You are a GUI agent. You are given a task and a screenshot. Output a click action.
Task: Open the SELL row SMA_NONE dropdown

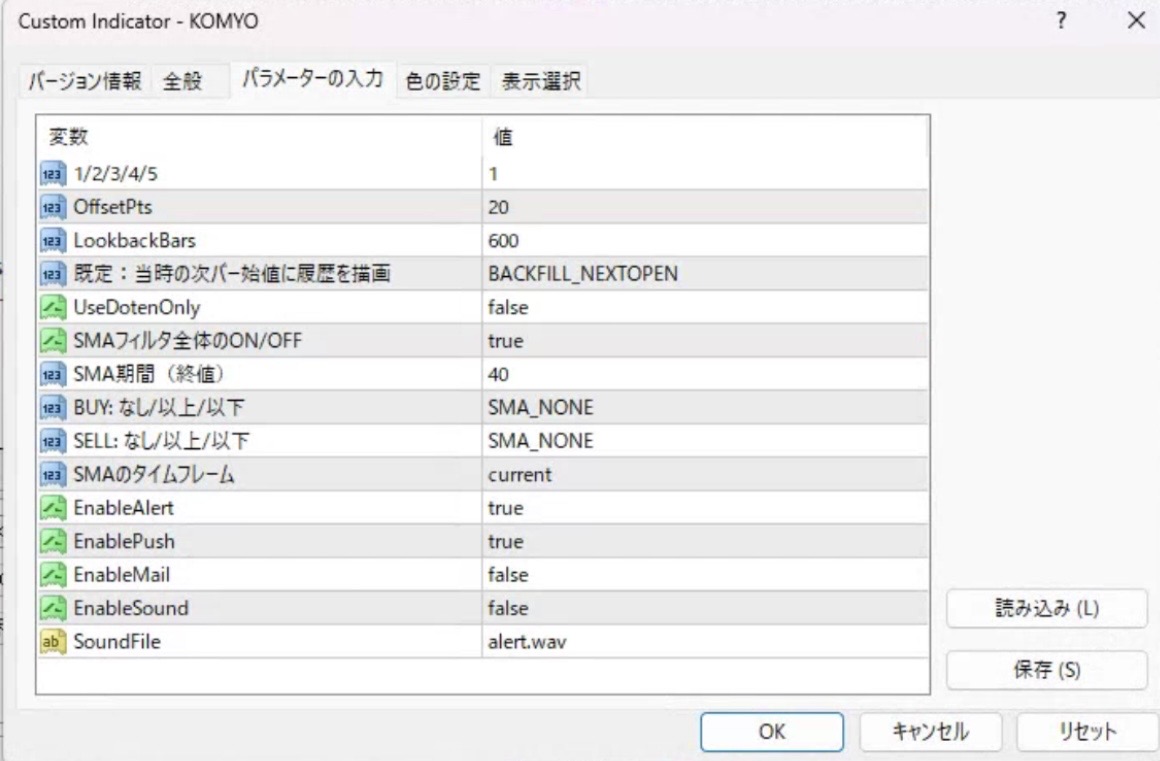(705, 441)
